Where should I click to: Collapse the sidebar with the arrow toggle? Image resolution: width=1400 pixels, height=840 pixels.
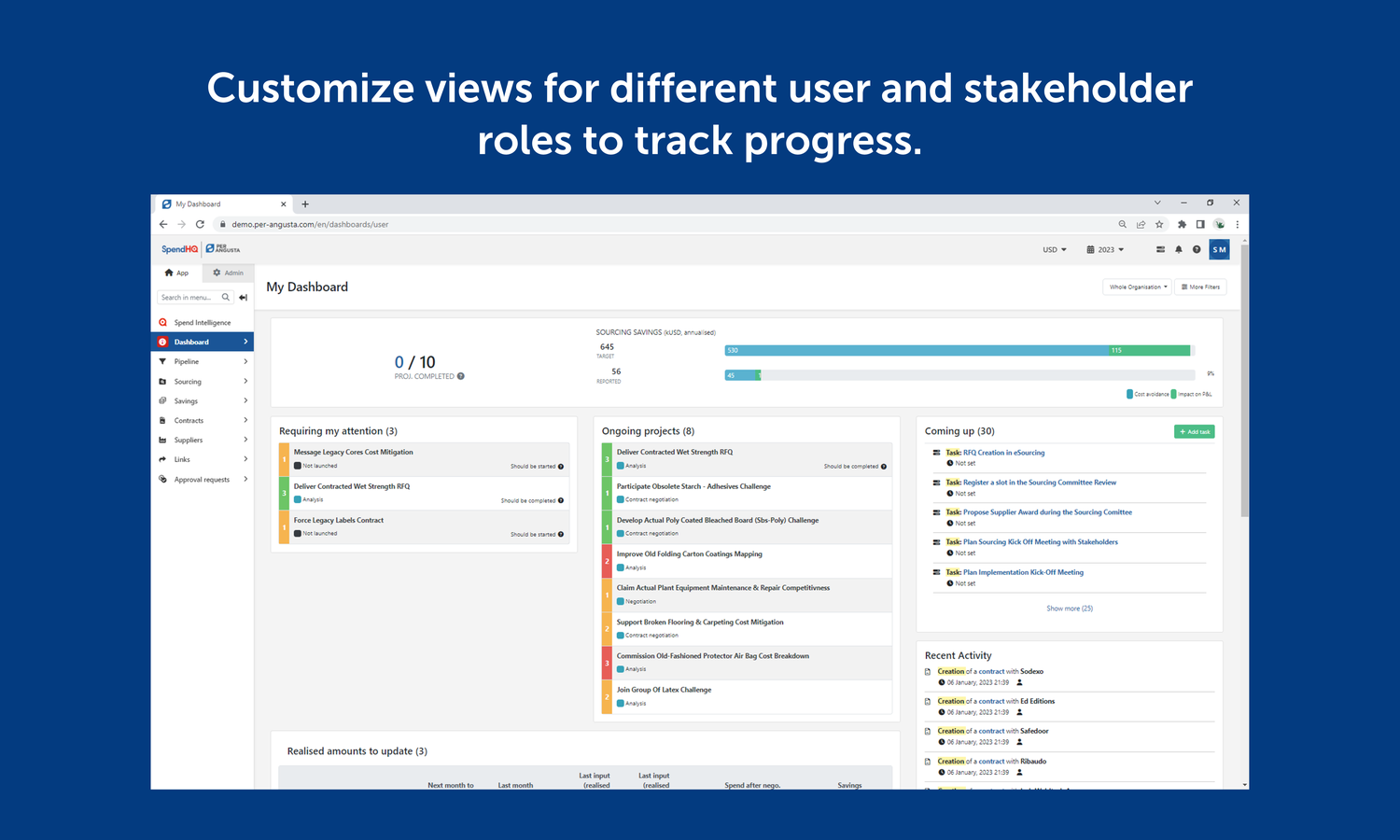[243, 297]
